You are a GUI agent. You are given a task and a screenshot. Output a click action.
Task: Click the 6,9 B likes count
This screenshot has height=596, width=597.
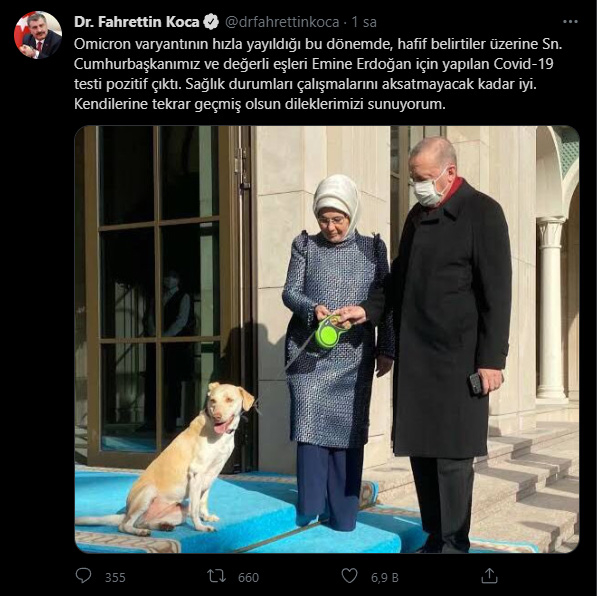pos(385,577)
